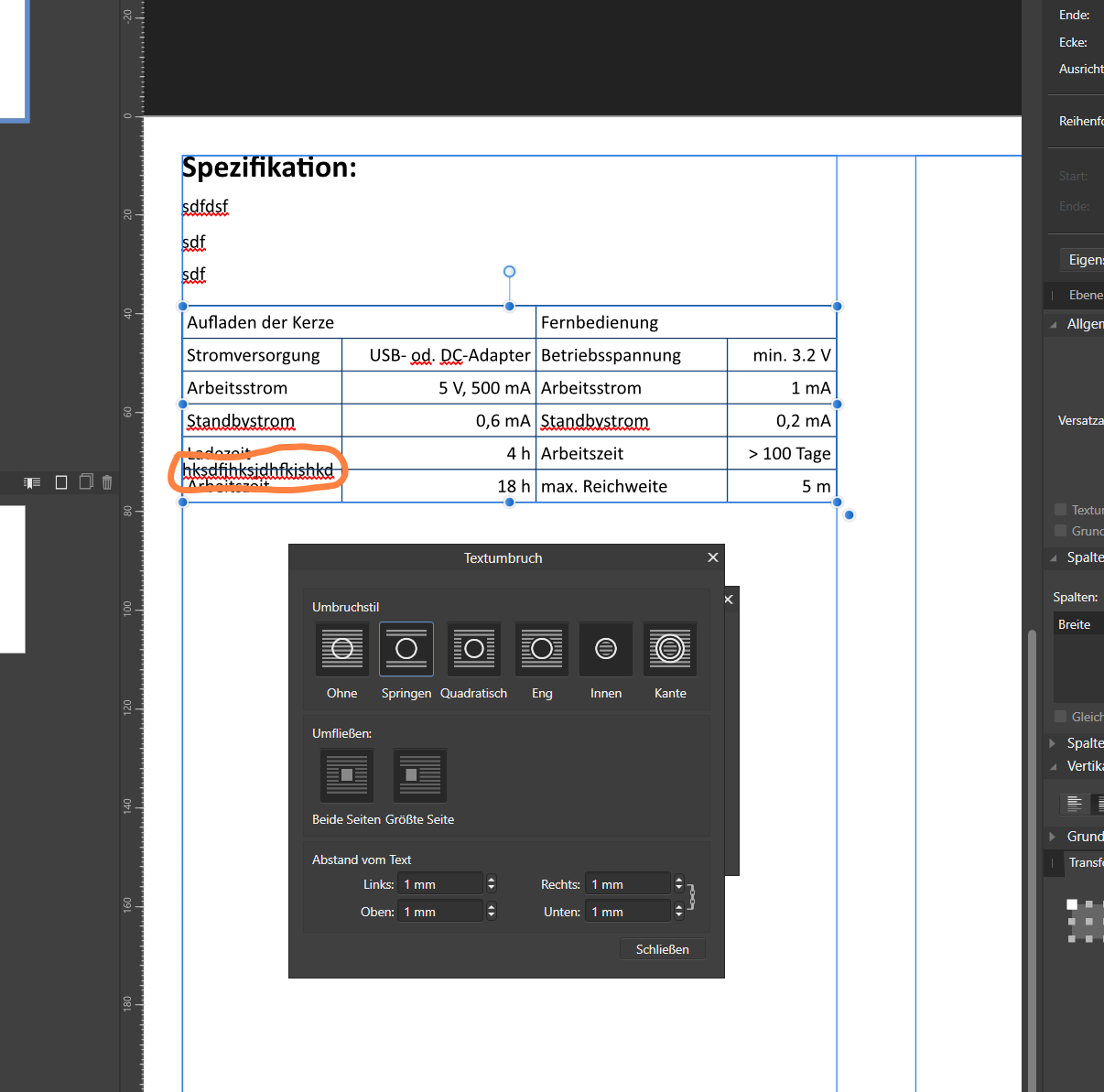Click the sdfdsf text line

(x=205, y=207)
